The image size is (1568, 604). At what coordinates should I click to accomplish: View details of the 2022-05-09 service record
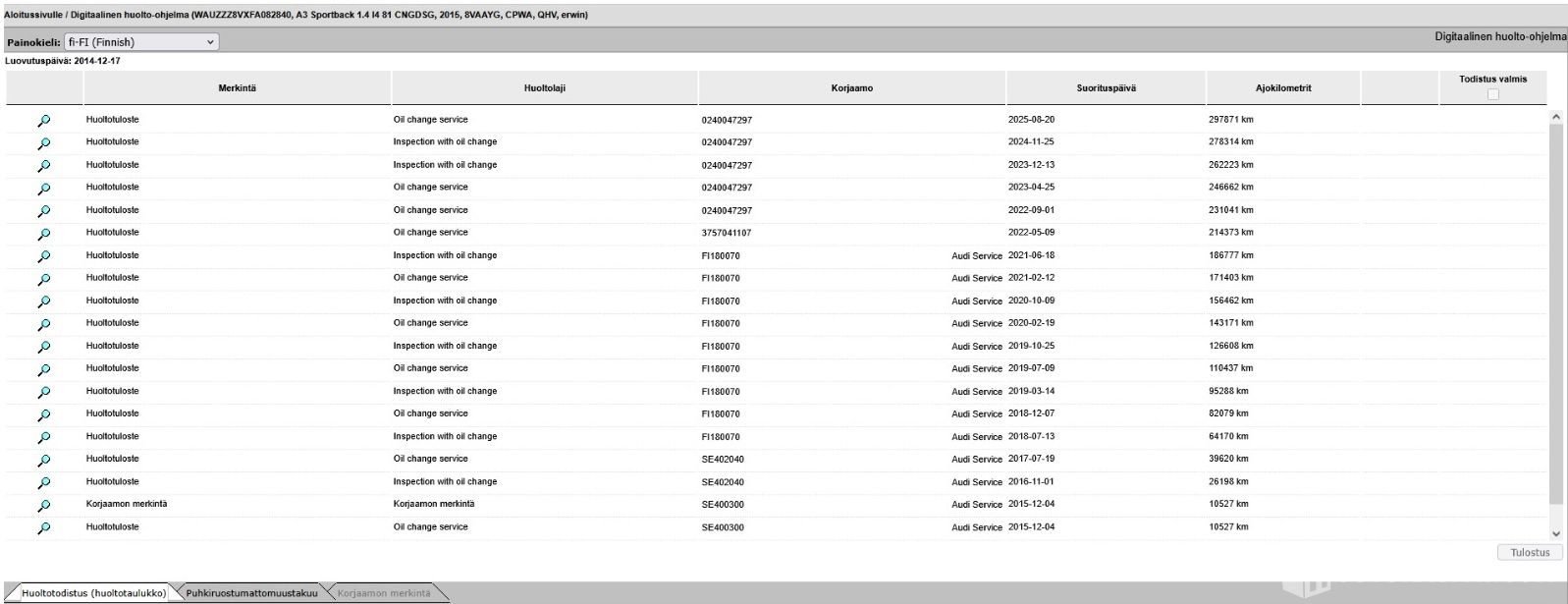click(44, 234)
